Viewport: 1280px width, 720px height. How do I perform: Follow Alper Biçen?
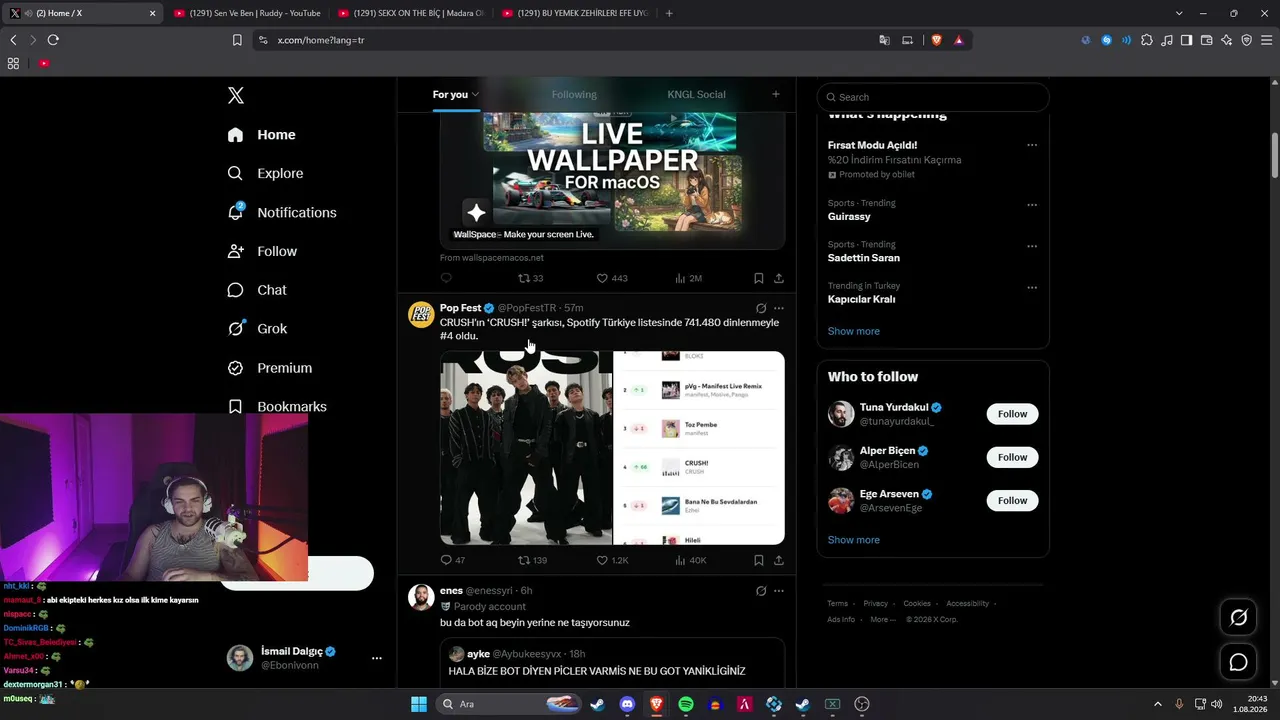click(x=1012, y=457)
